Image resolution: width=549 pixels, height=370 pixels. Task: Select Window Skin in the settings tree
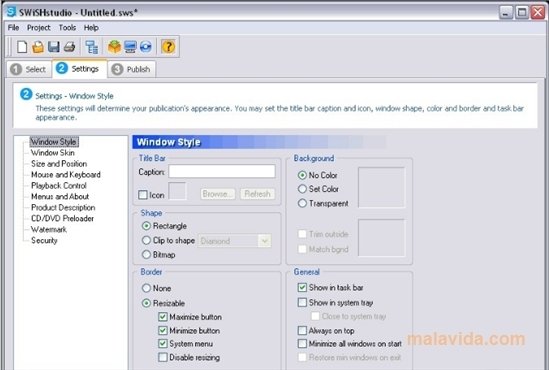coord(53,153)
